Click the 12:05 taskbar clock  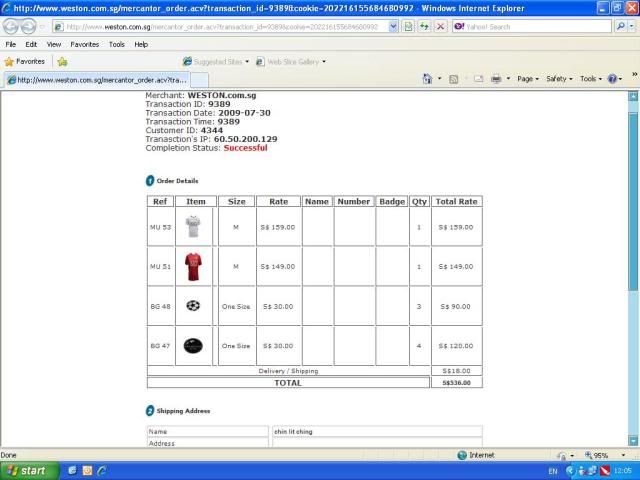pyautogui.click(x=622, y=471)
